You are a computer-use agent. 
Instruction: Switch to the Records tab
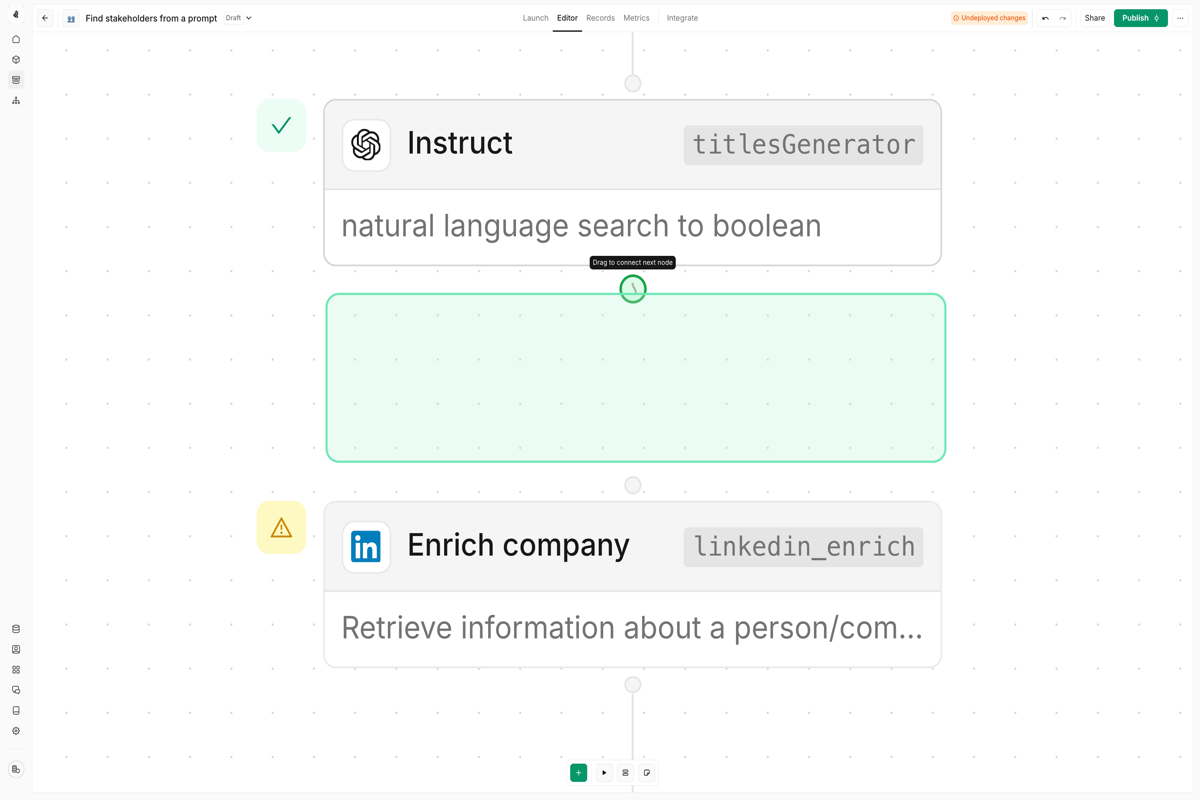click(600, 18)
